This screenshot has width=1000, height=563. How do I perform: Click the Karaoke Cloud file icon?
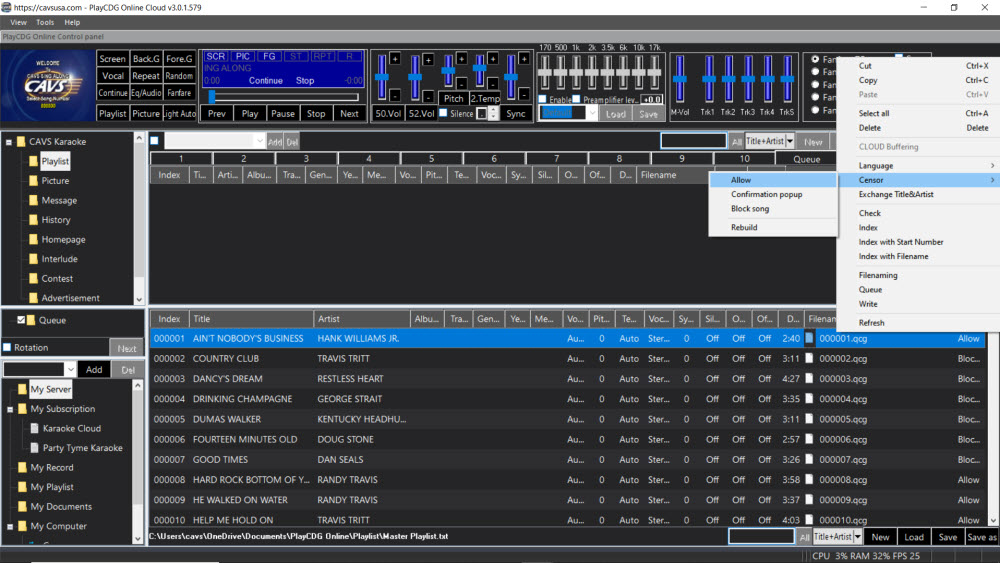pyautogui.click(x=35, y=428)
